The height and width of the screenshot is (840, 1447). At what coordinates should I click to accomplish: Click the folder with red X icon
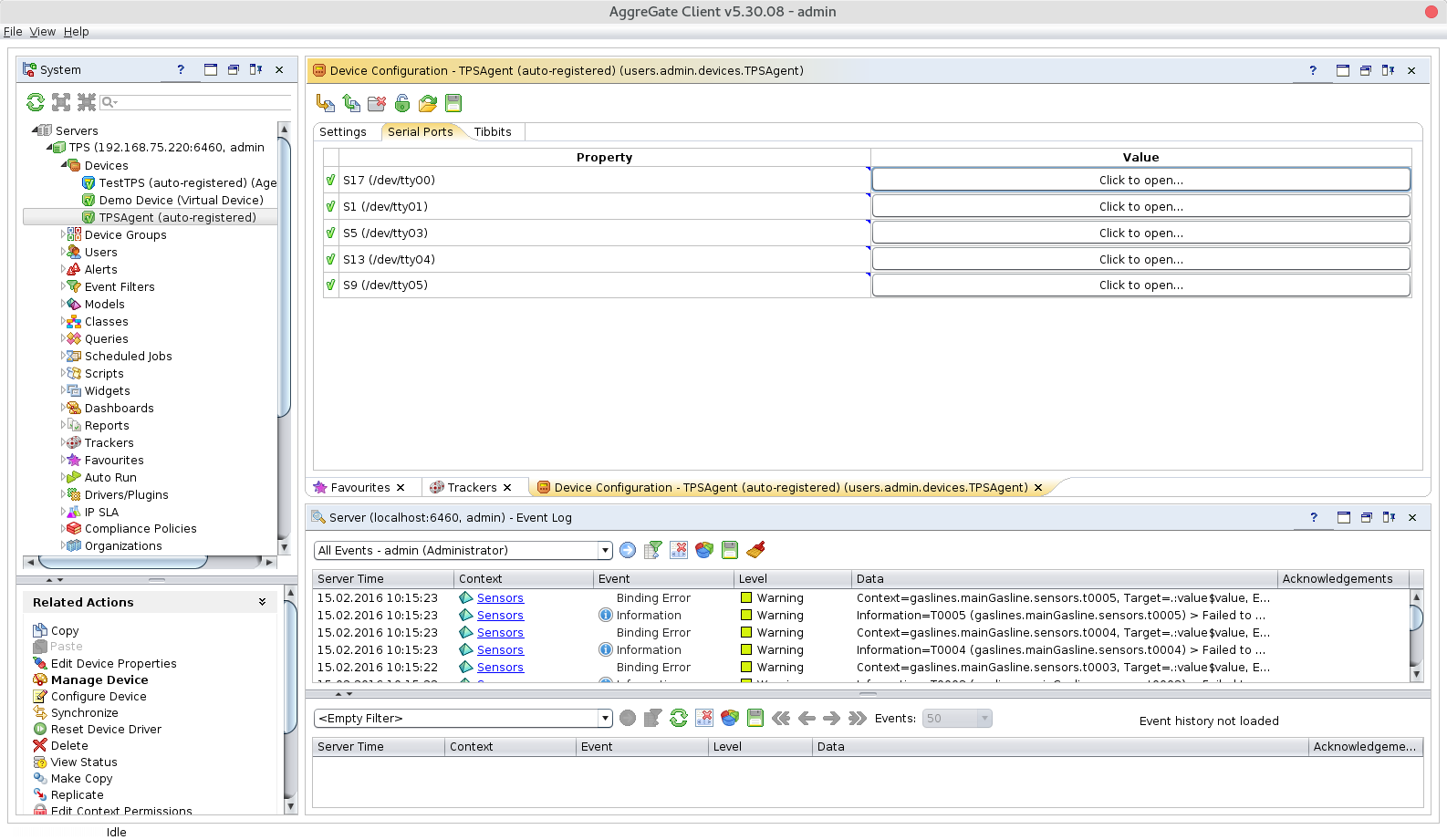click(377, 103)
